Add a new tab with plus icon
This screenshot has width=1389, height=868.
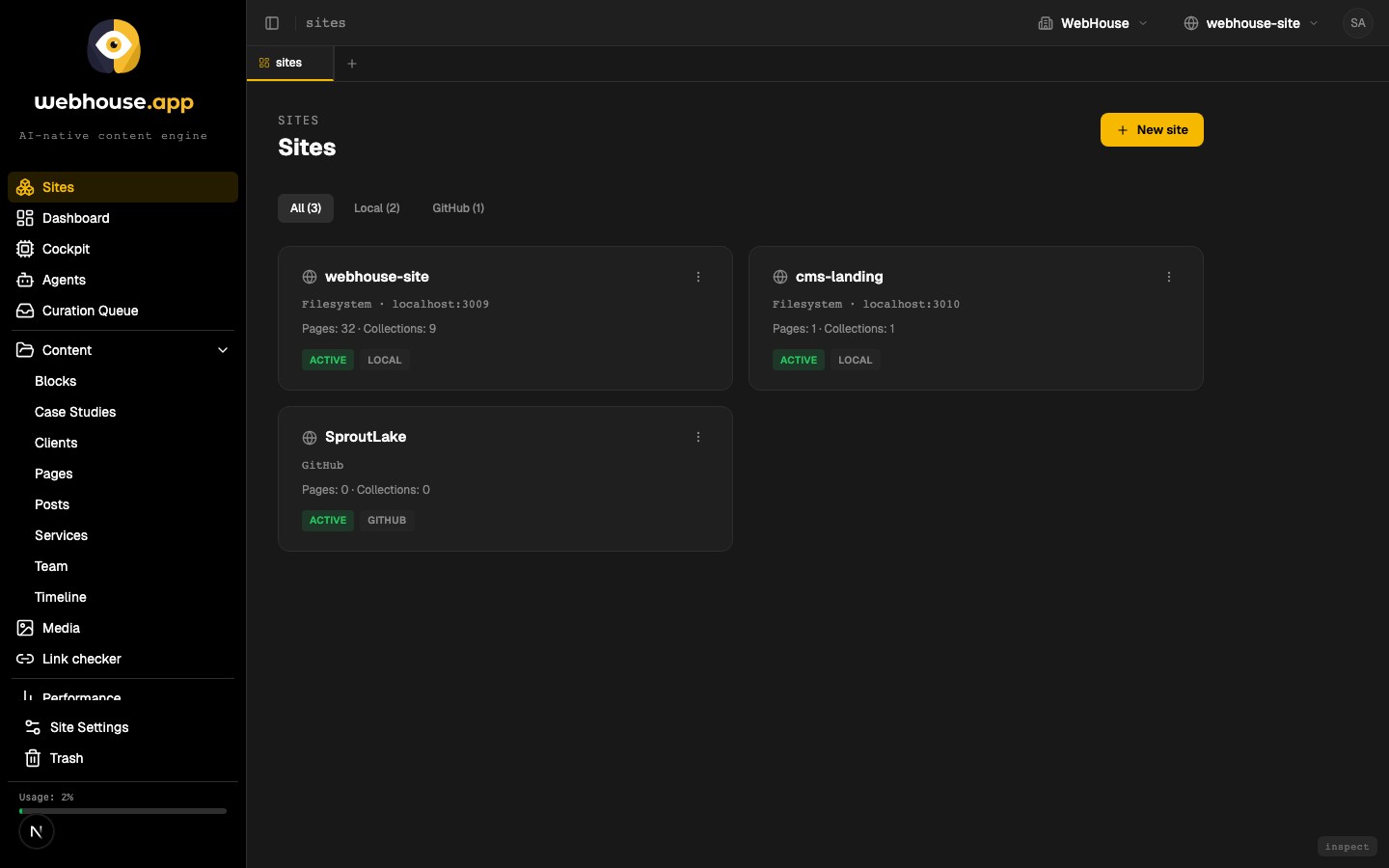tap(352, 64)
